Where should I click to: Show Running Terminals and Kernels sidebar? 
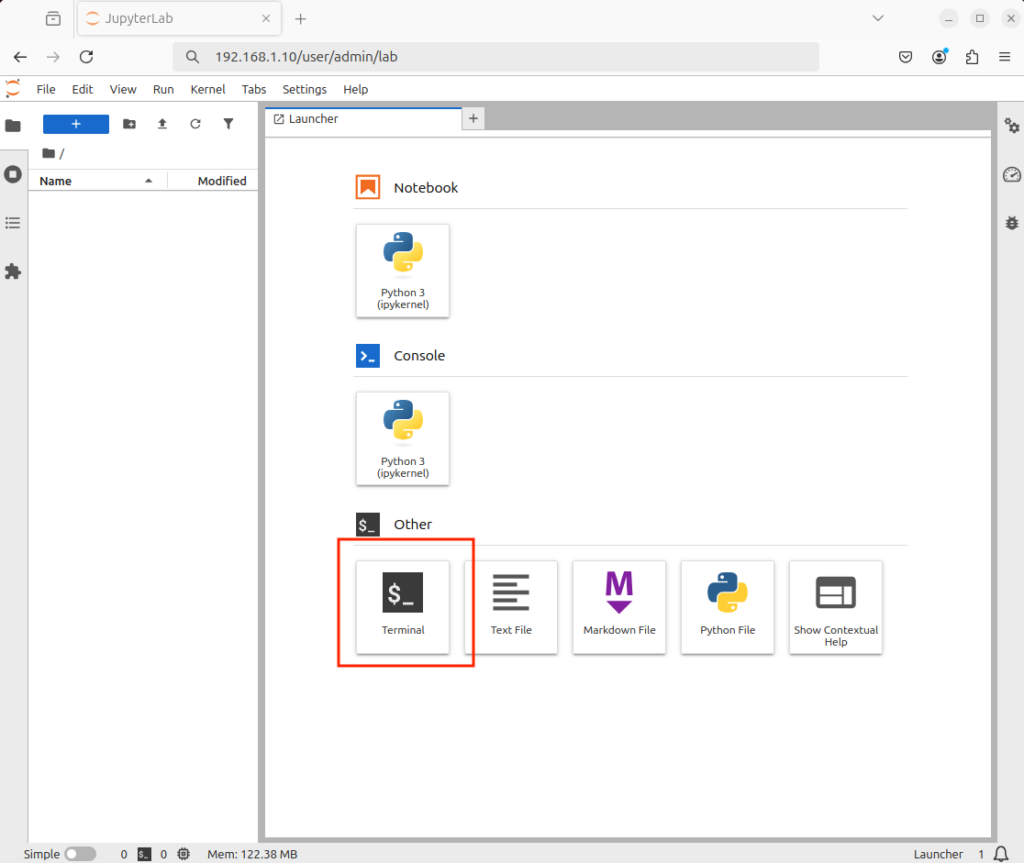13,174
